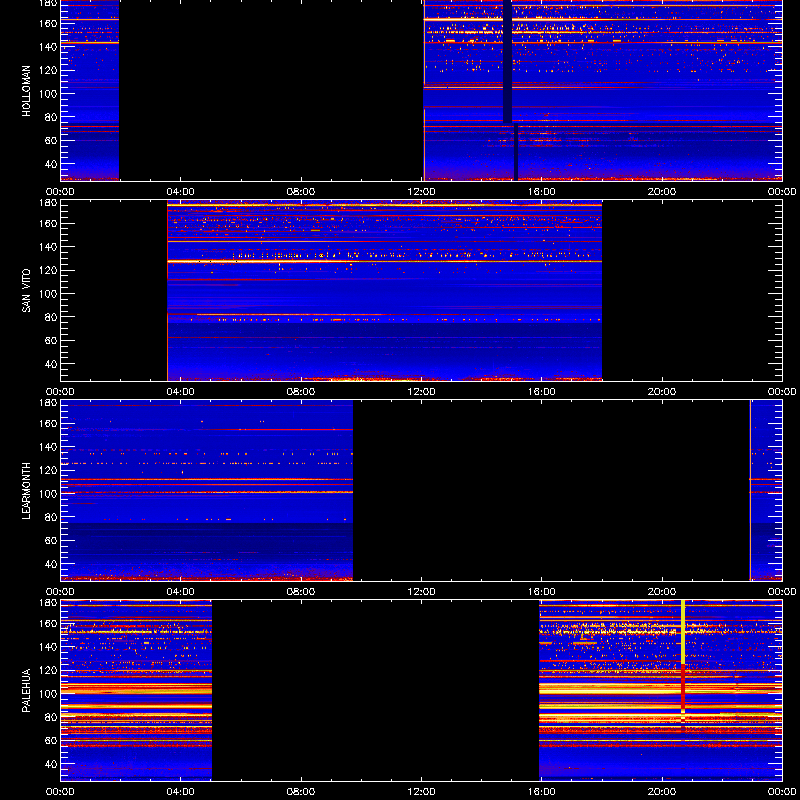Image resolution: width=800 pixels, height=800 pixels.
Task: Choose the 80 frequency tick on Palehua axis
Action: [x=51, y=717]
